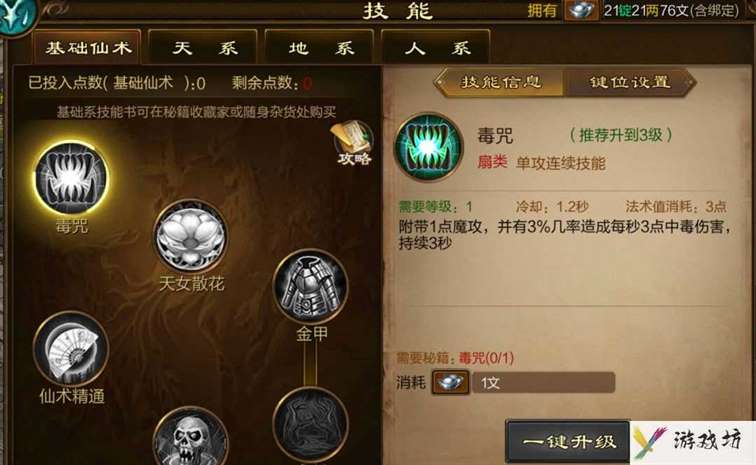Open the 攻略 guide book icon
Screen dimensions: 756x465
353,143
